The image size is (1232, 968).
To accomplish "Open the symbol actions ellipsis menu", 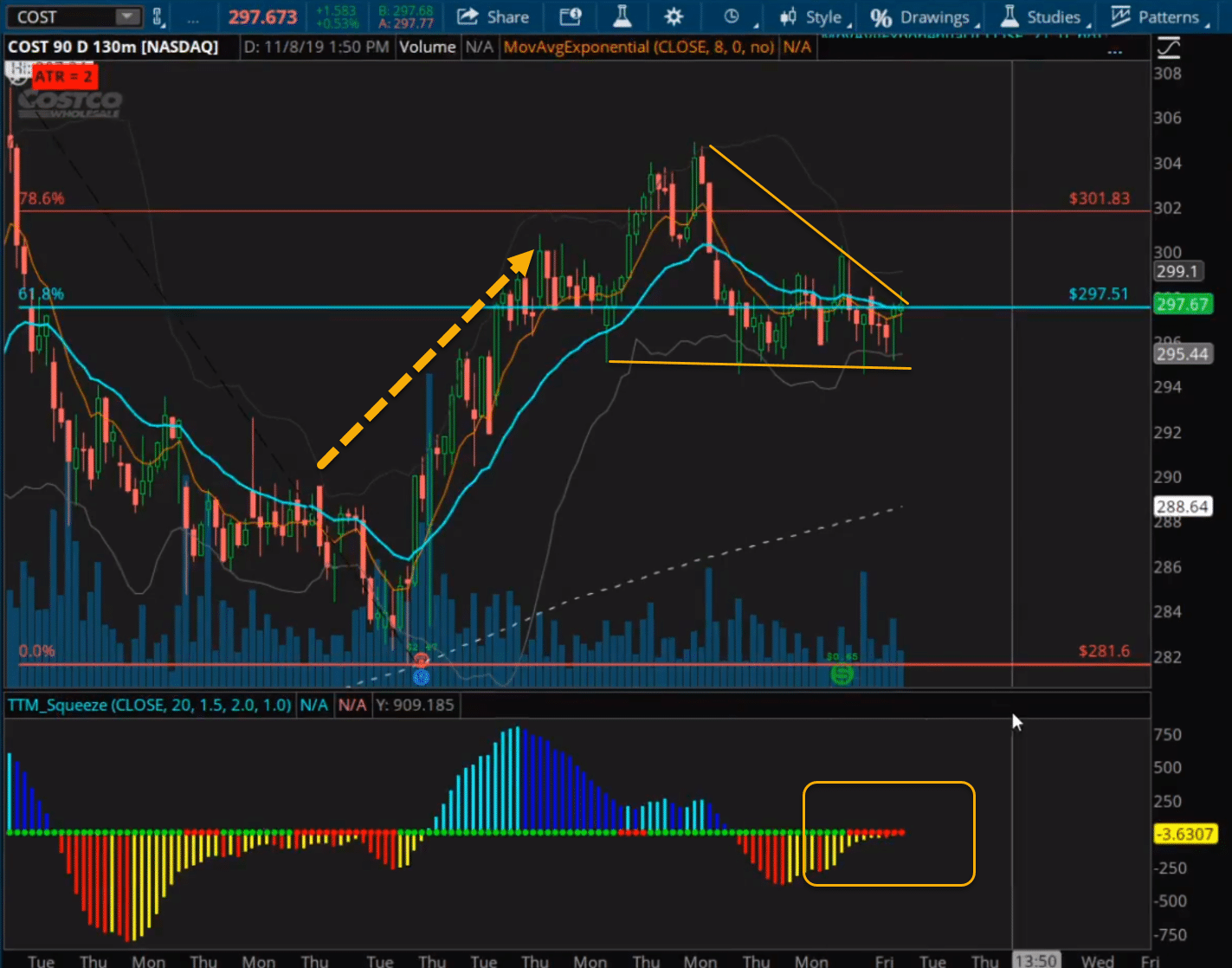I will coord(193,18).
